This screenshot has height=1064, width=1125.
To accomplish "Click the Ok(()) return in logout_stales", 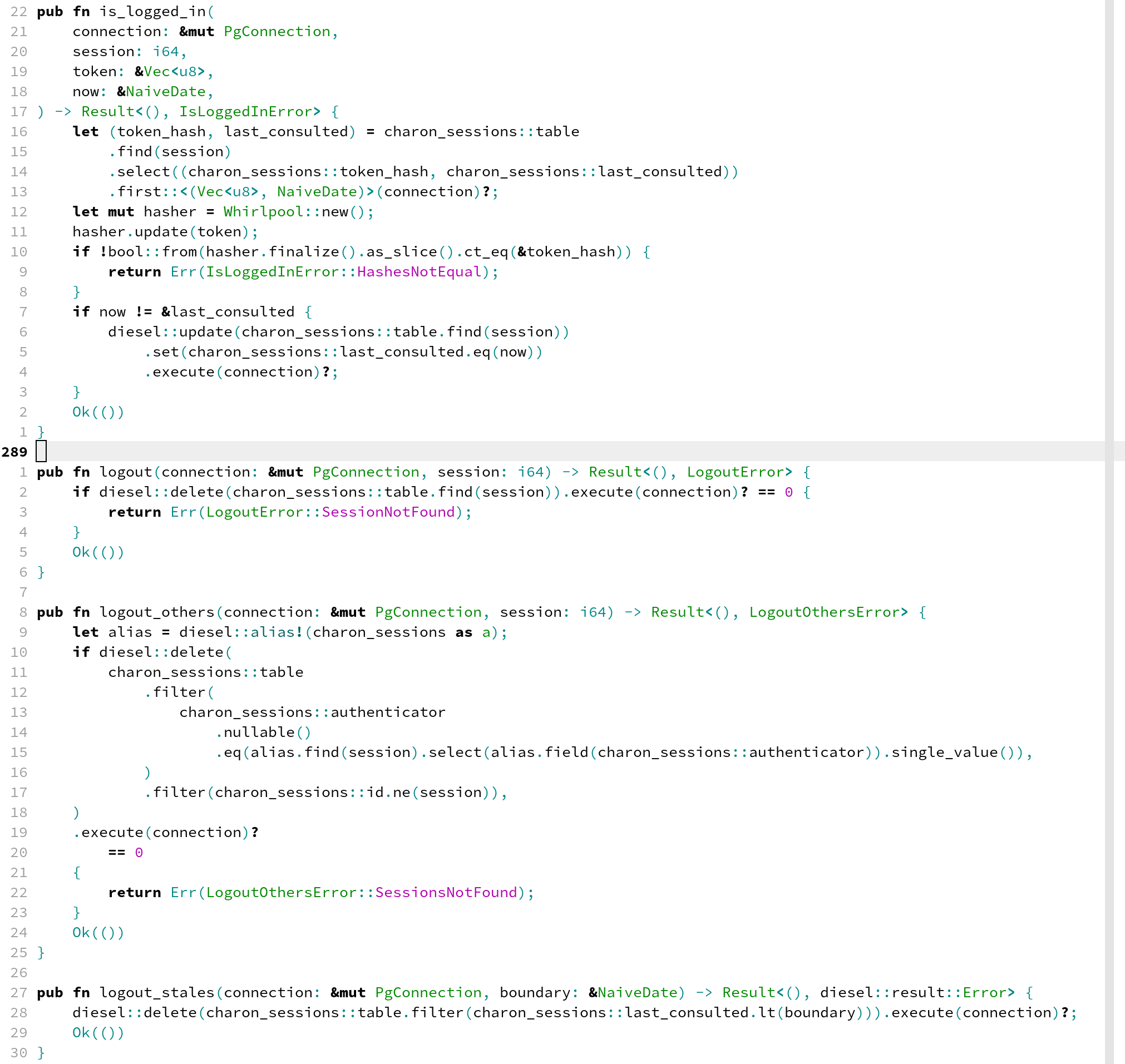I will pyautogui.click(x=98, y=1033).
